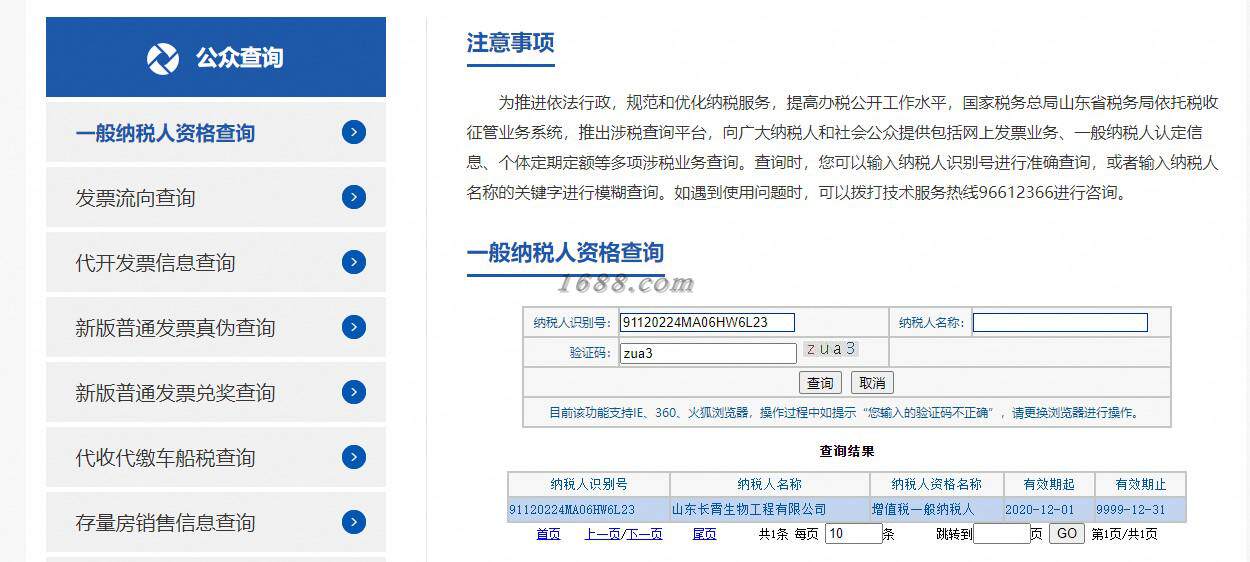Click arrow icon beside 一般纳税人资格查询

354,132
